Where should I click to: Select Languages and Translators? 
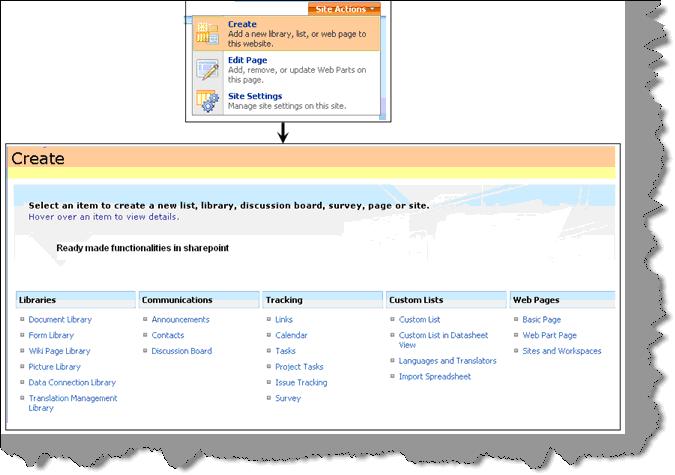tap(447, 361)
